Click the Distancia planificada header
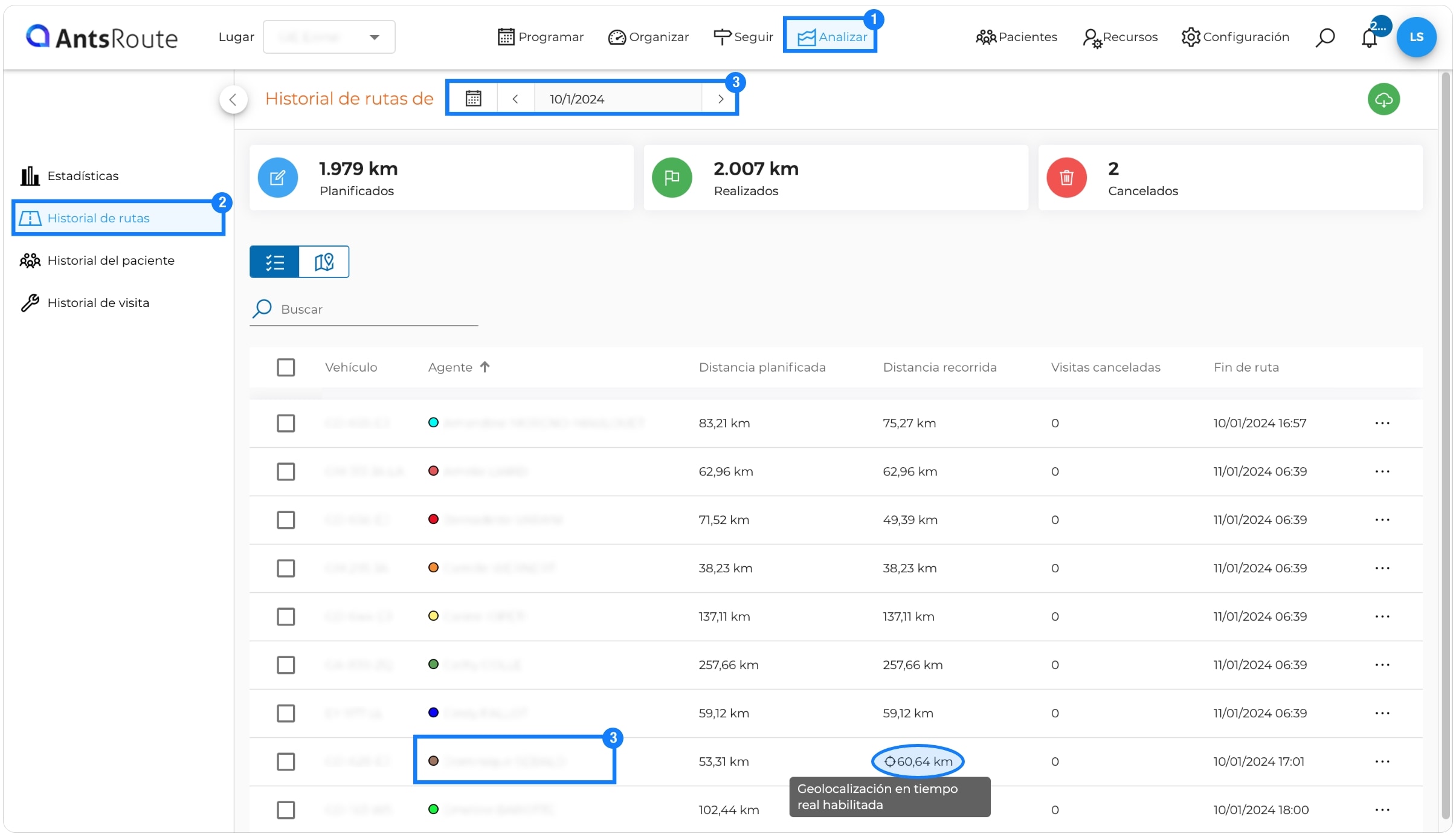This screenshot has height=837, width=1456. click(x=762, y=367)
